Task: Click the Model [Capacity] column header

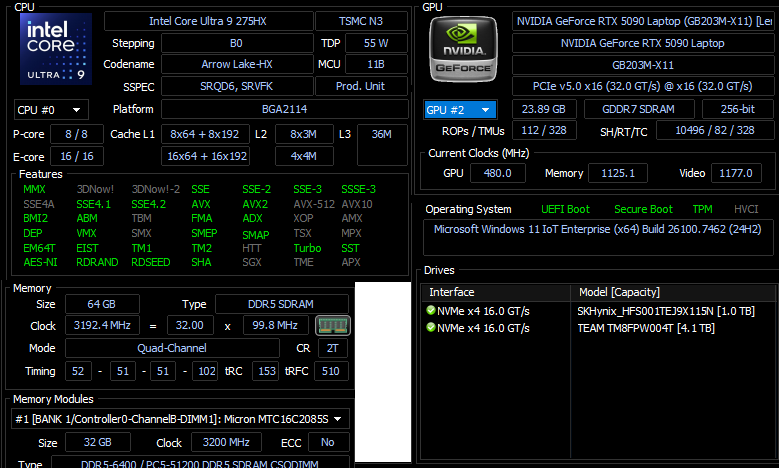Action: tap(673, 292)
